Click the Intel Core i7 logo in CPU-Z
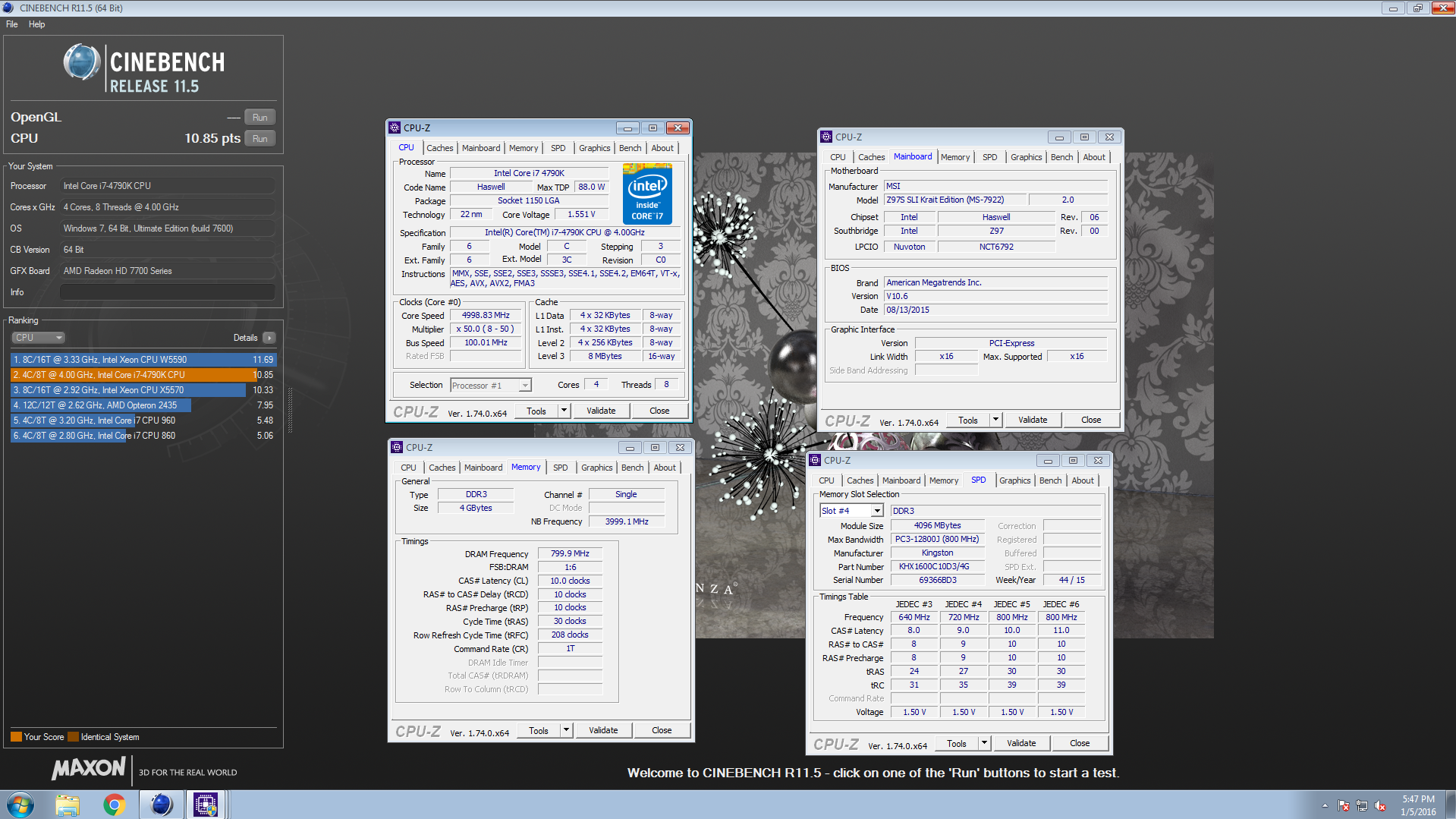Image resolution: width=1456 pixels, height=819 pixels. coord(647,196)
